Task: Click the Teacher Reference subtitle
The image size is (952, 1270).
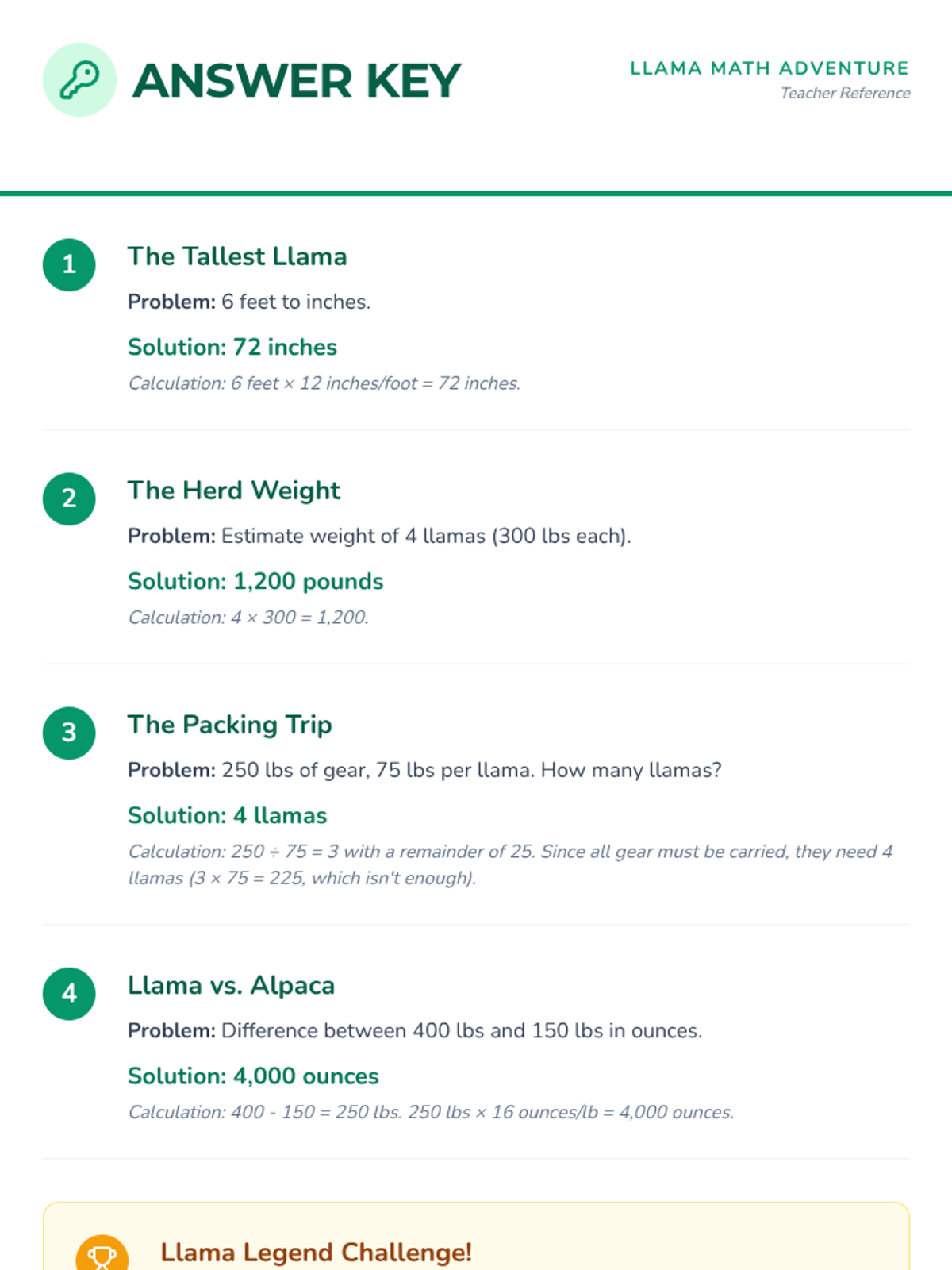Action: [x=845, y=93]
